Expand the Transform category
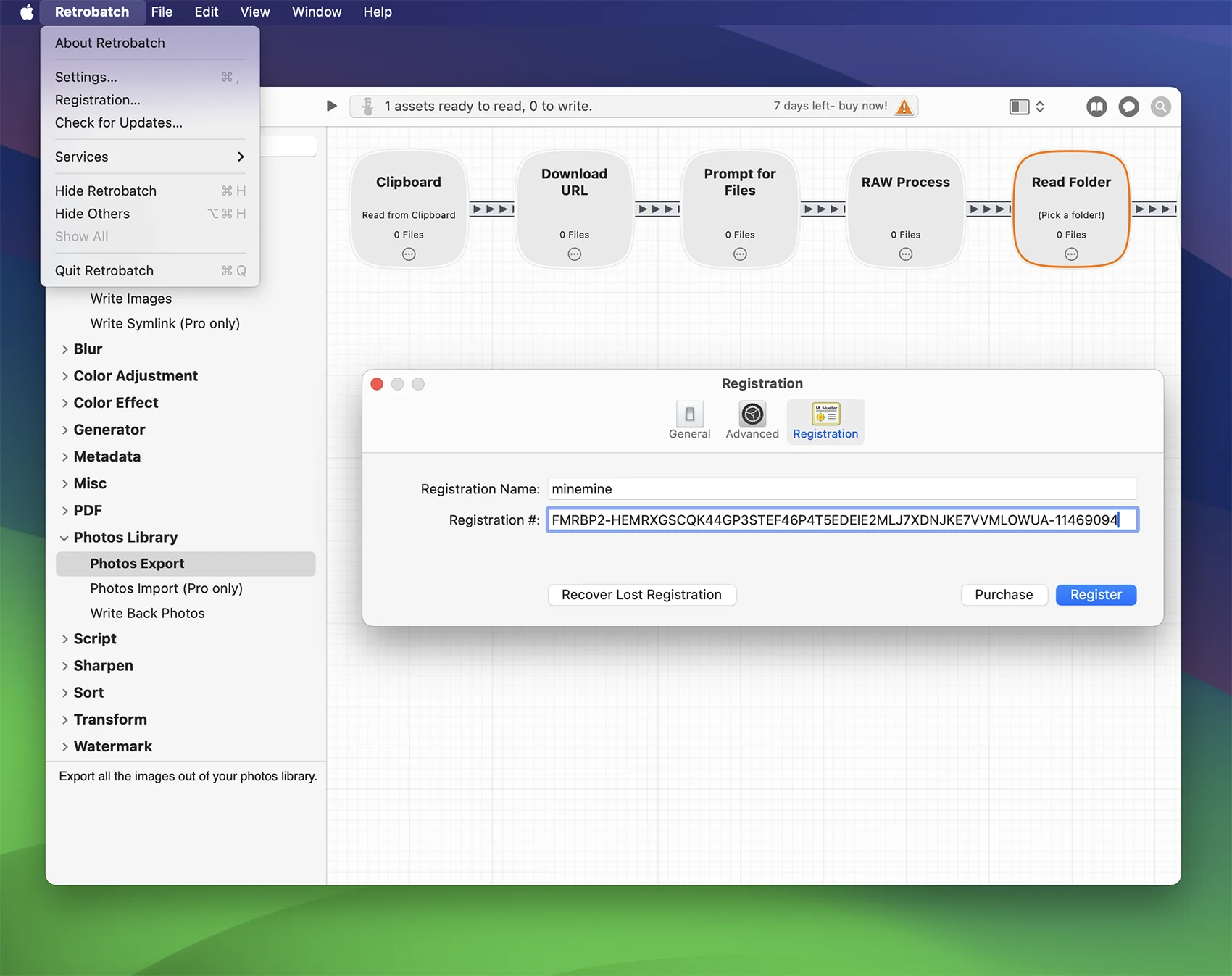Screen dimensions: 1232x976 [x=64, y=720]
